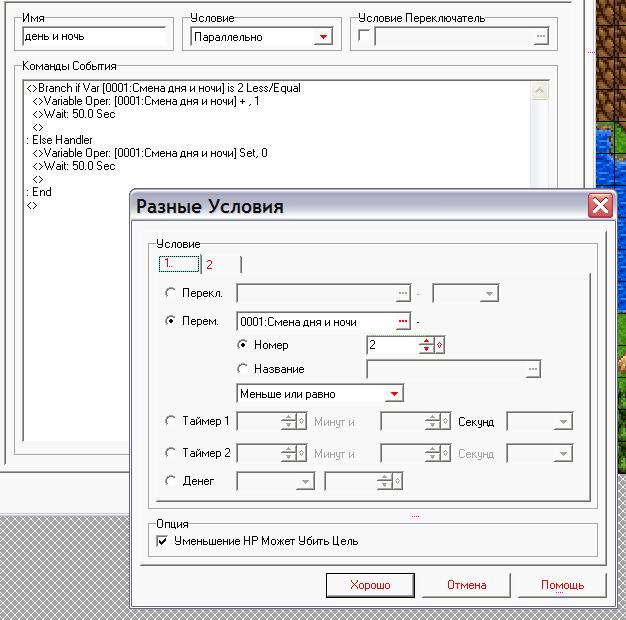Screen dimensions: 626x620
Task: Enable the Условие Переключатель checkbox
Action: (x=364, y=37)
